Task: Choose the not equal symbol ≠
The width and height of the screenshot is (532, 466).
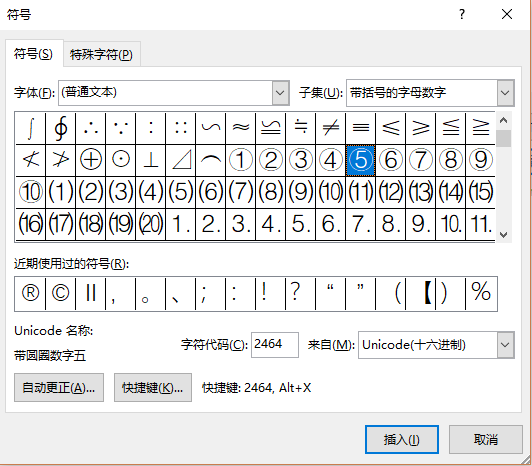Action: [330, 128]
